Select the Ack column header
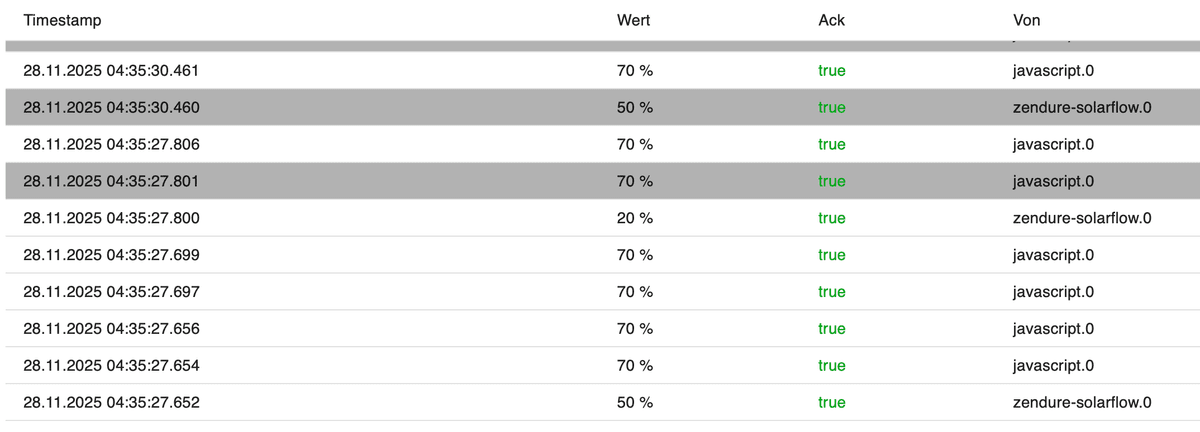Viewport: 1200px width, 432px height. tap(831, 20)
